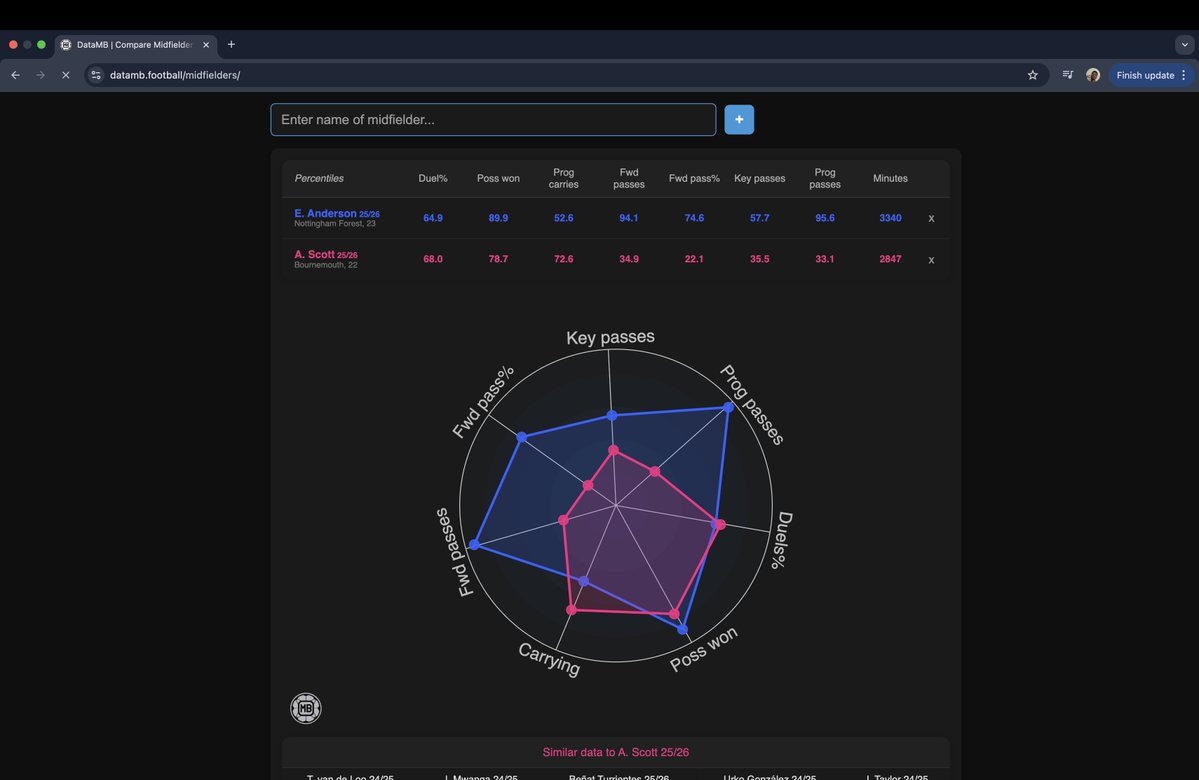This screenshot has width=1199, height=780.
Task: Remove A. Scott from the comparison
Action: (931, 260)
